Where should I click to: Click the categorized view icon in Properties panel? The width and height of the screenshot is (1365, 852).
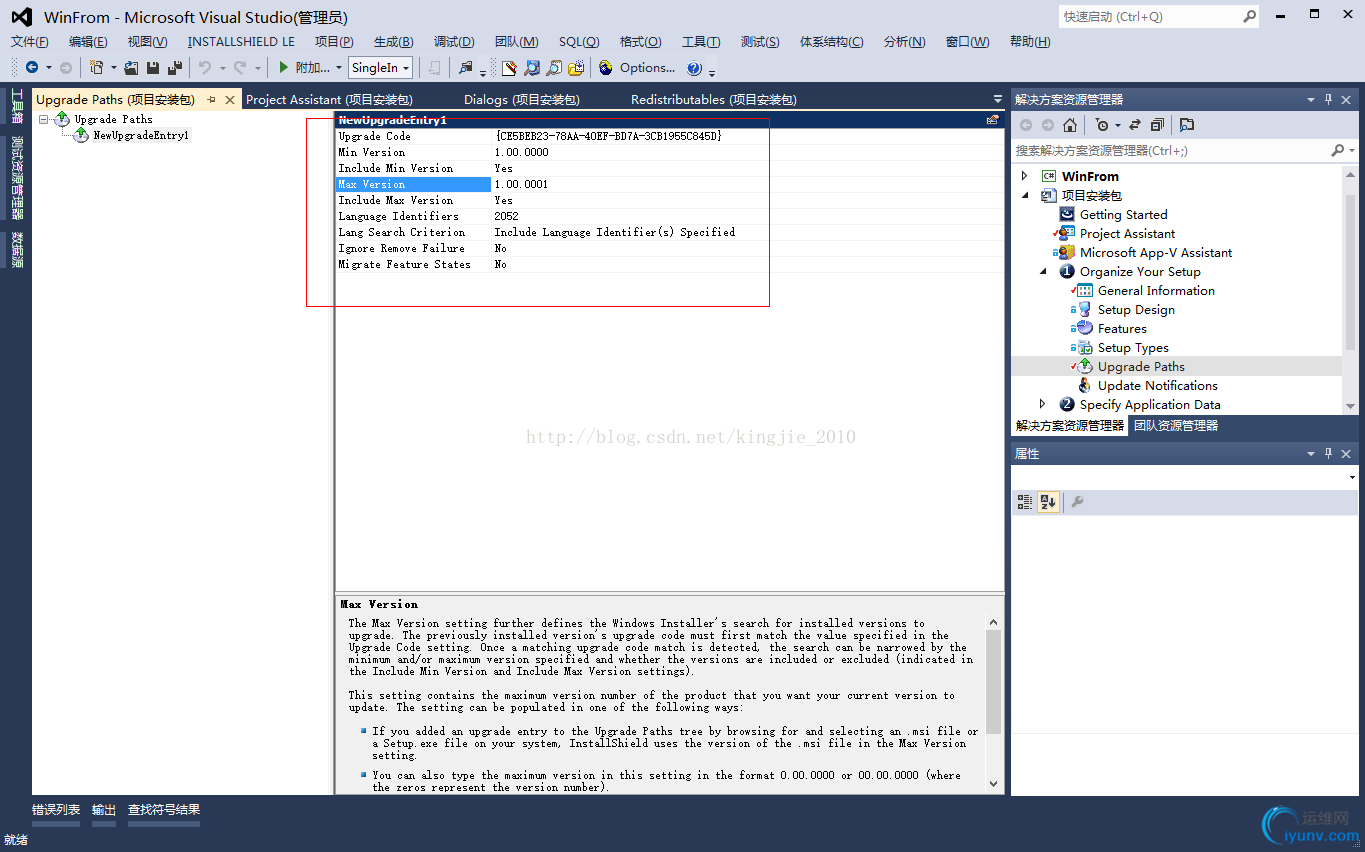tap(1025, 502)
